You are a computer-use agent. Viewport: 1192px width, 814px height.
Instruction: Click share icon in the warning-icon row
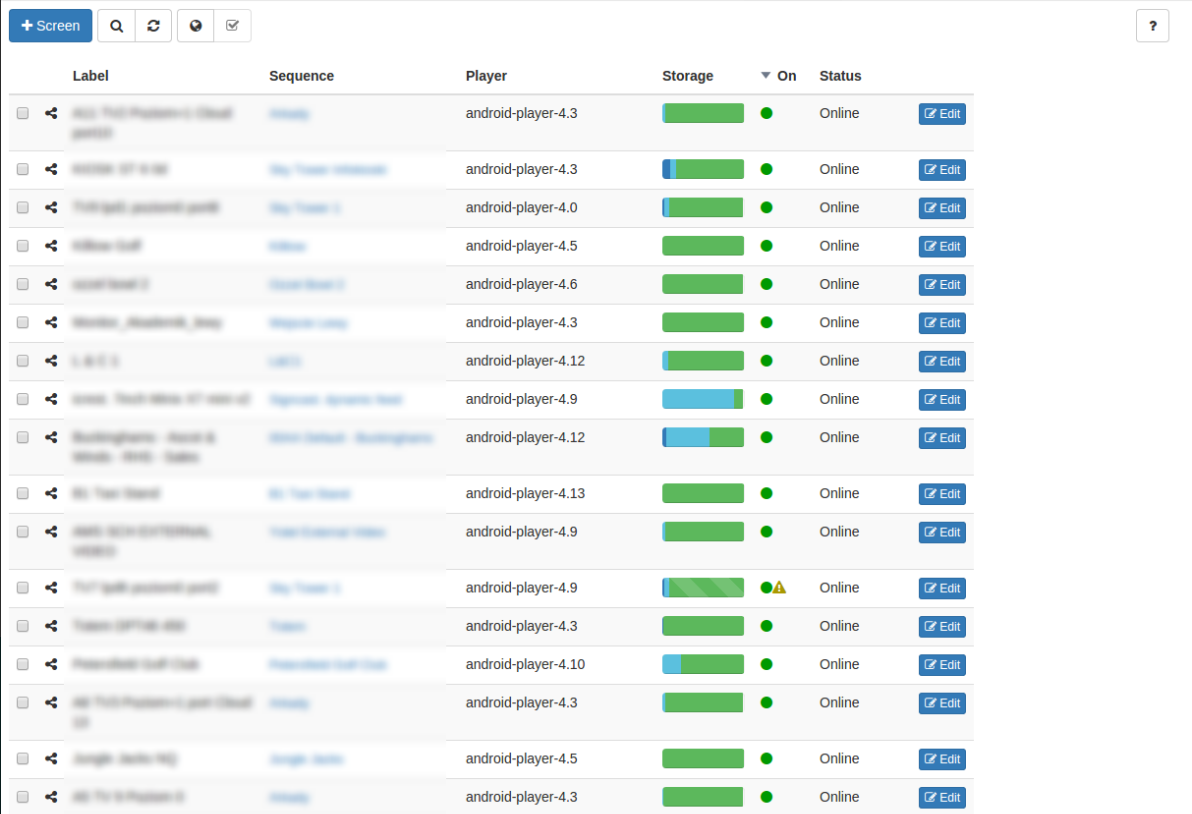pyautogui.click(x=51, y=588)
